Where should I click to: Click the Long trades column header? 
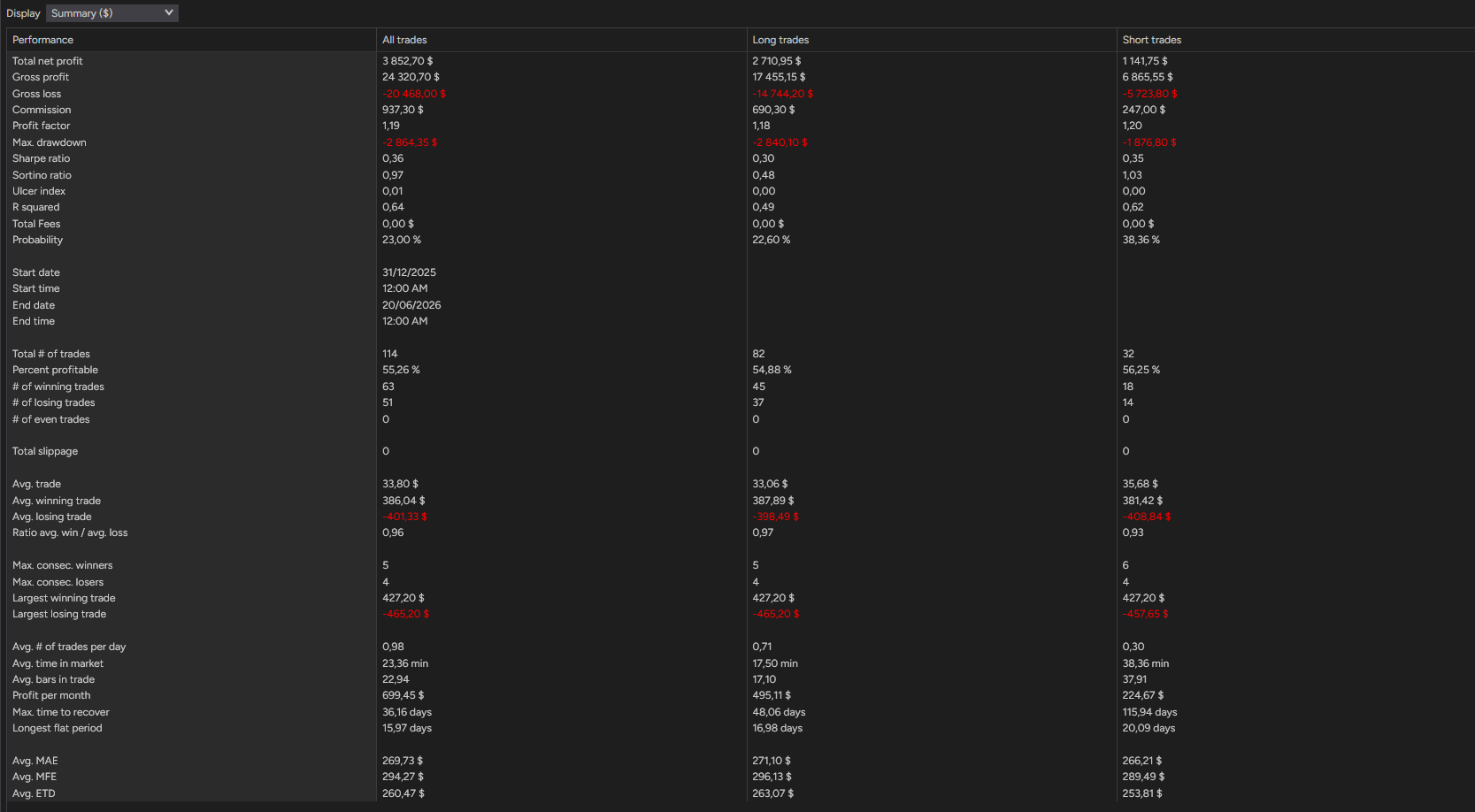coord(780,40)
